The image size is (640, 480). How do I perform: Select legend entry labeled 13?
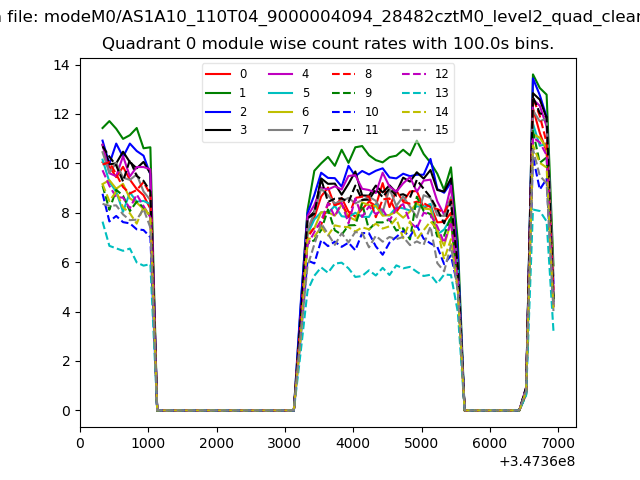pyautogui.click(x=441, y=93)
